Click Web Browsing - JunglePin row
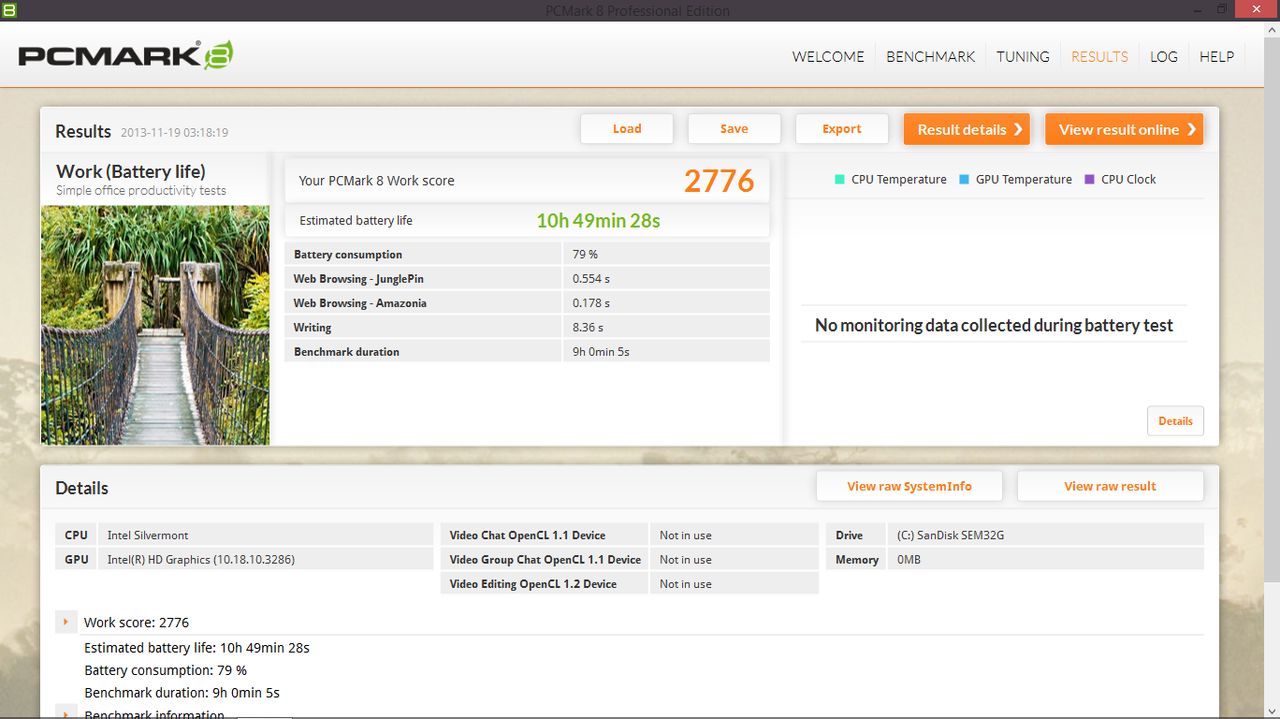 [x=527, y=278]
